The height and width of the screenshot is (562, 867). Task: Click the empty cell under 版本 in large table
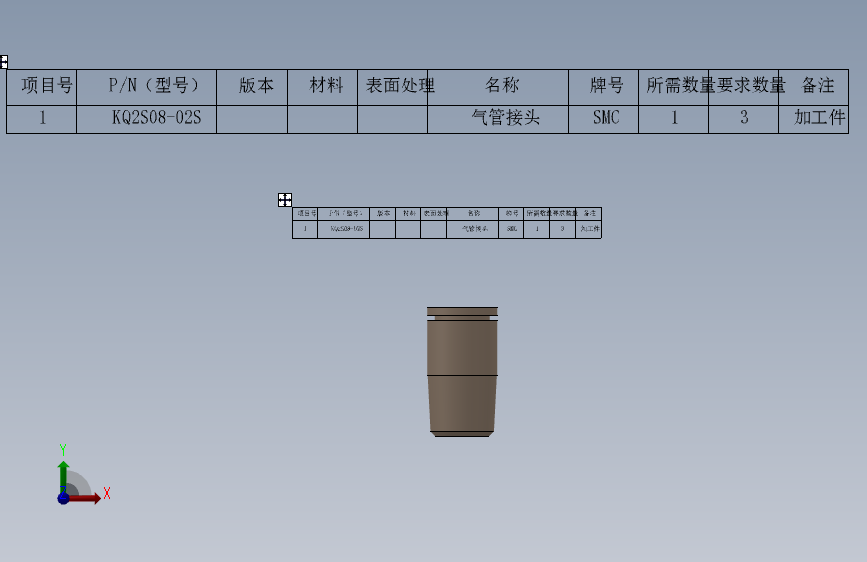click(252, 119)
